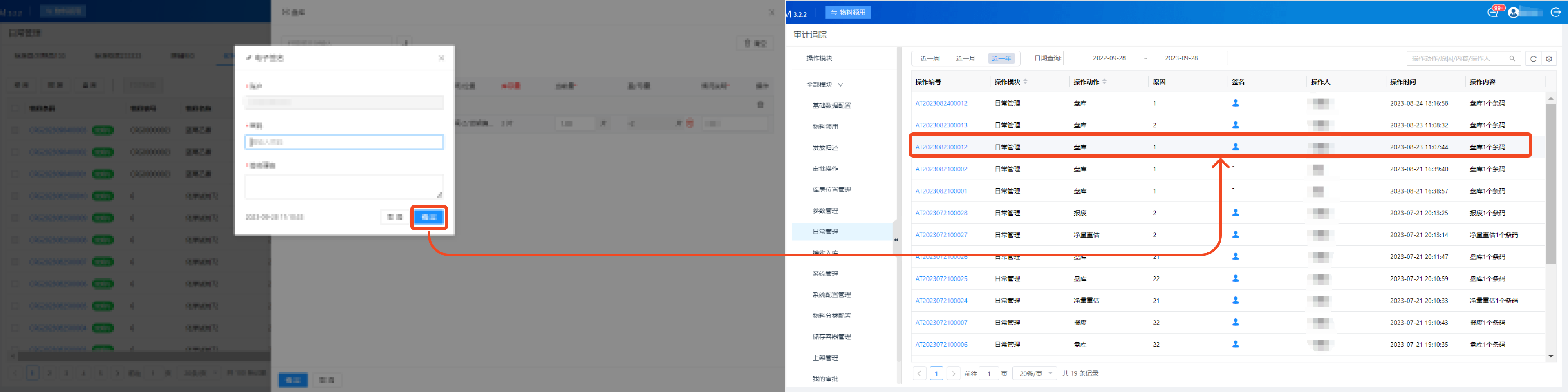Go to next page arrow in pagination

pyautogui.click(x=954, y=373)
